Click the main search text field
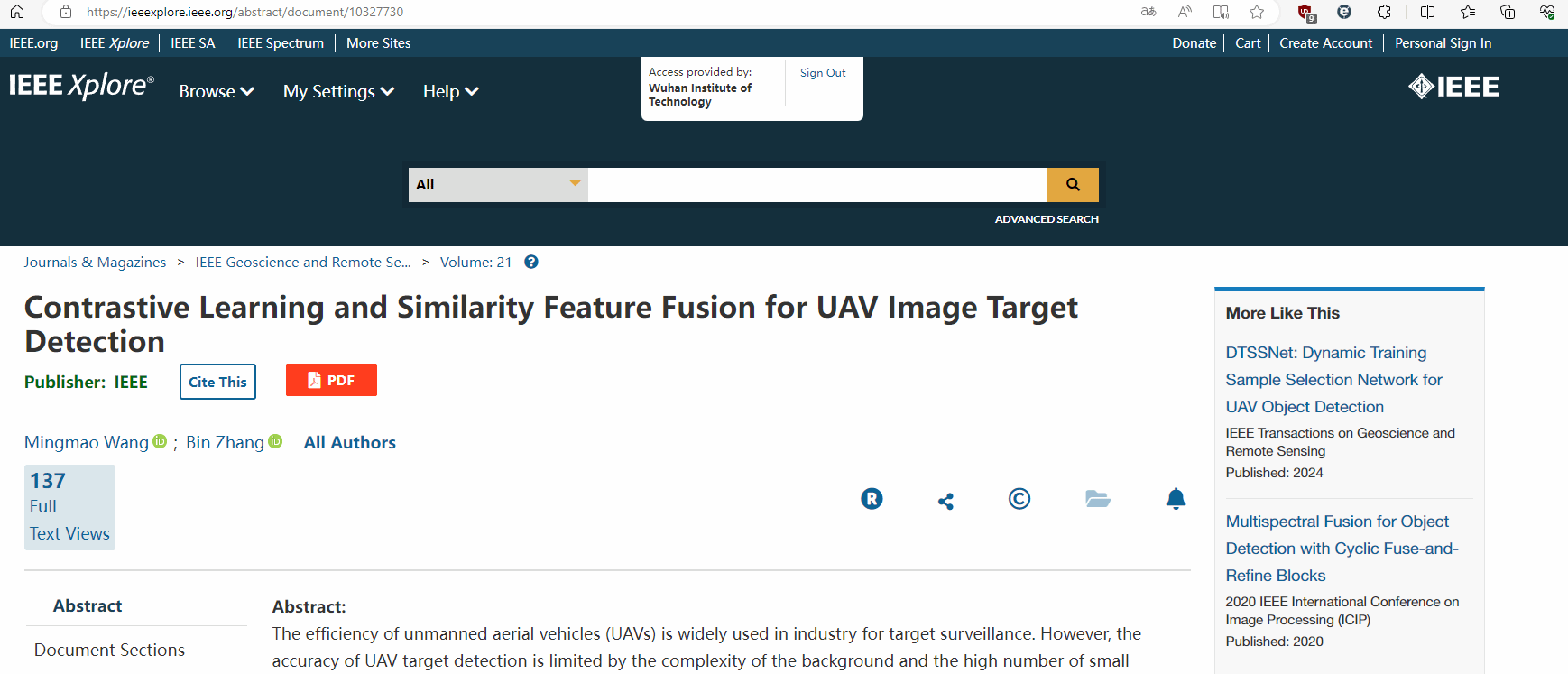Screen dimensions: 1568x674 tap(816, 185)
